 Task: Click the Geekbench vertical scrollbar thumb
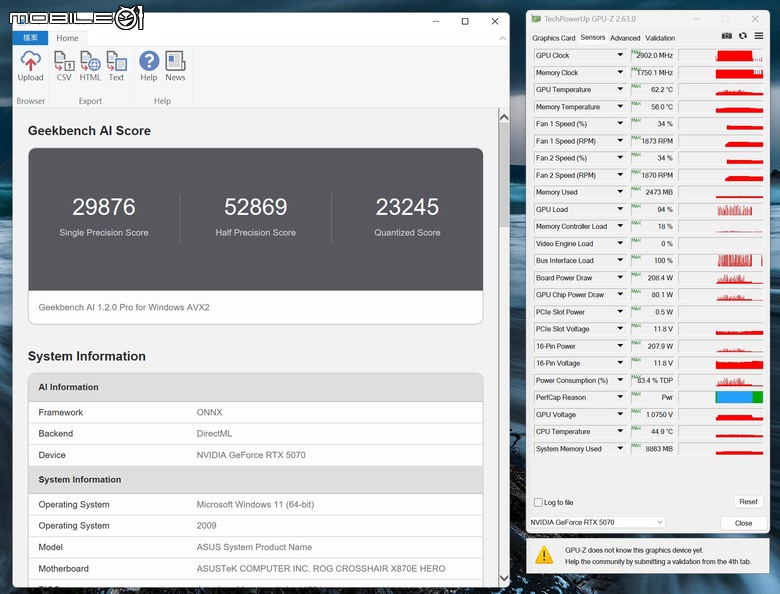point(504,175)
